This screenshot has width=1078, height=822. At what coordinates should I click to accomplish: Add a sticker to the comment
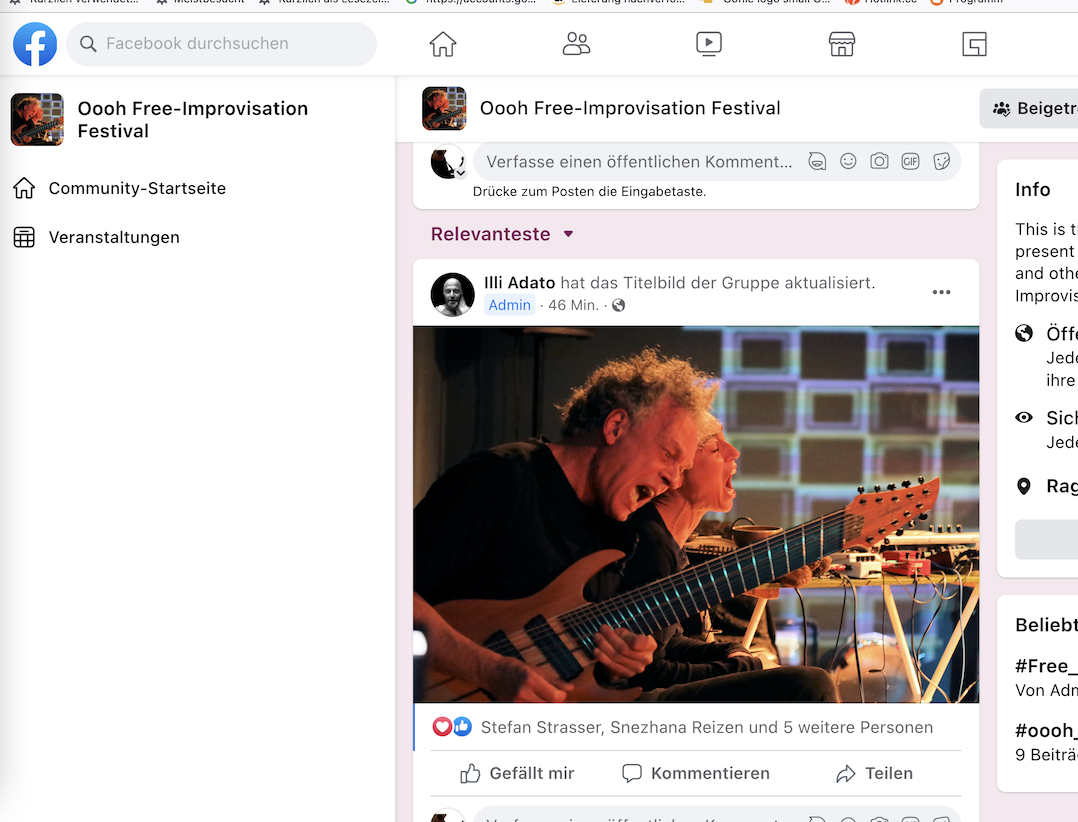tap(942, 162)
